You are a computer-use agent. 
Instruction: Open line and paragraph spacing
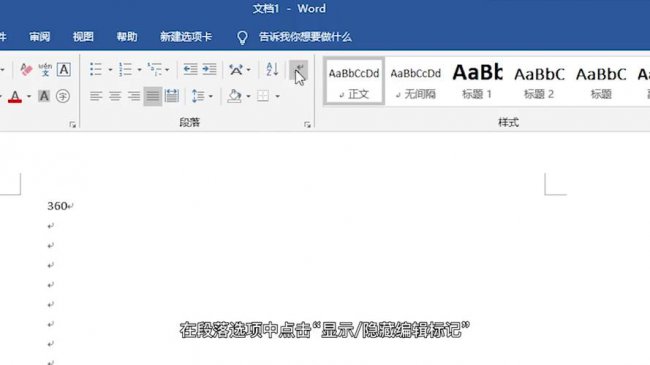198,96
